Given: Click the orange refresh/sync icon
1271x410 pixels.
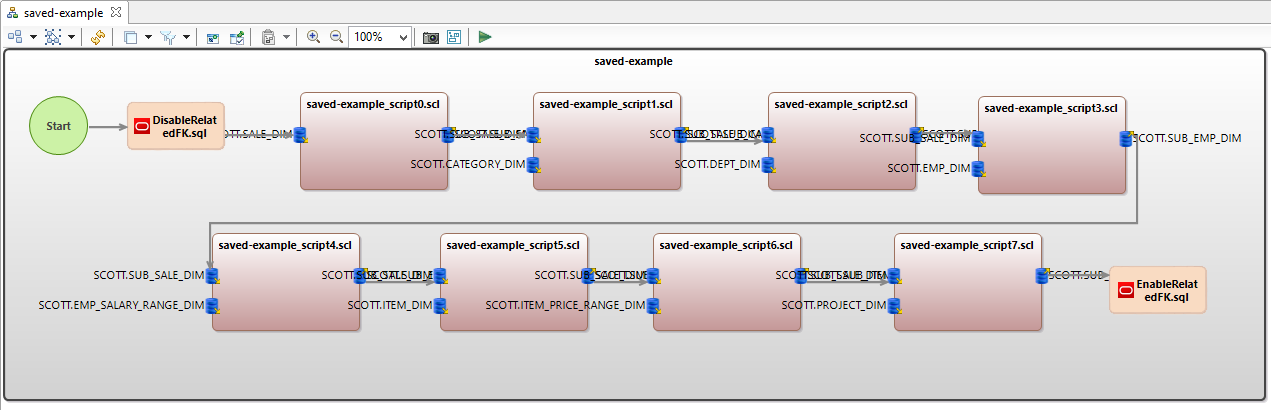Looking at the screenshot, I should tap(97, 37).
